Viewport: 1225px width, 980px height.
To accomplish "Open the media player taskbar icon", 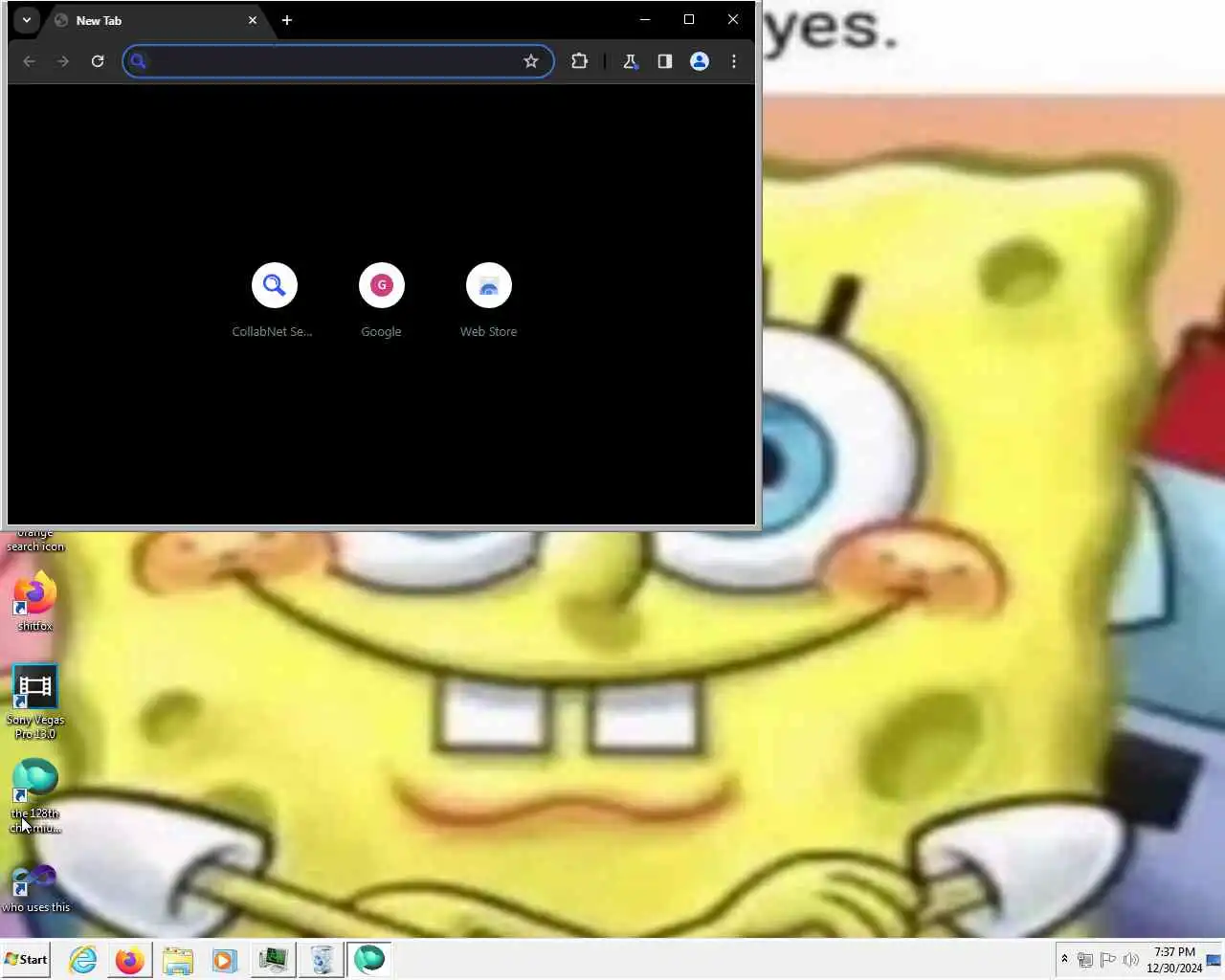I will pos(225,959).
